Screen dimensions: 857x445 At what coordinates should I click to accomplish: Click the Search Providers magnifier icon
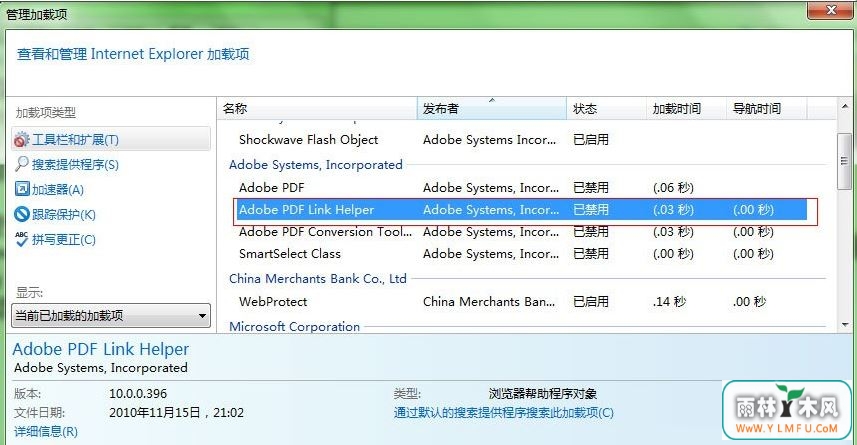(x=22, y=164)
